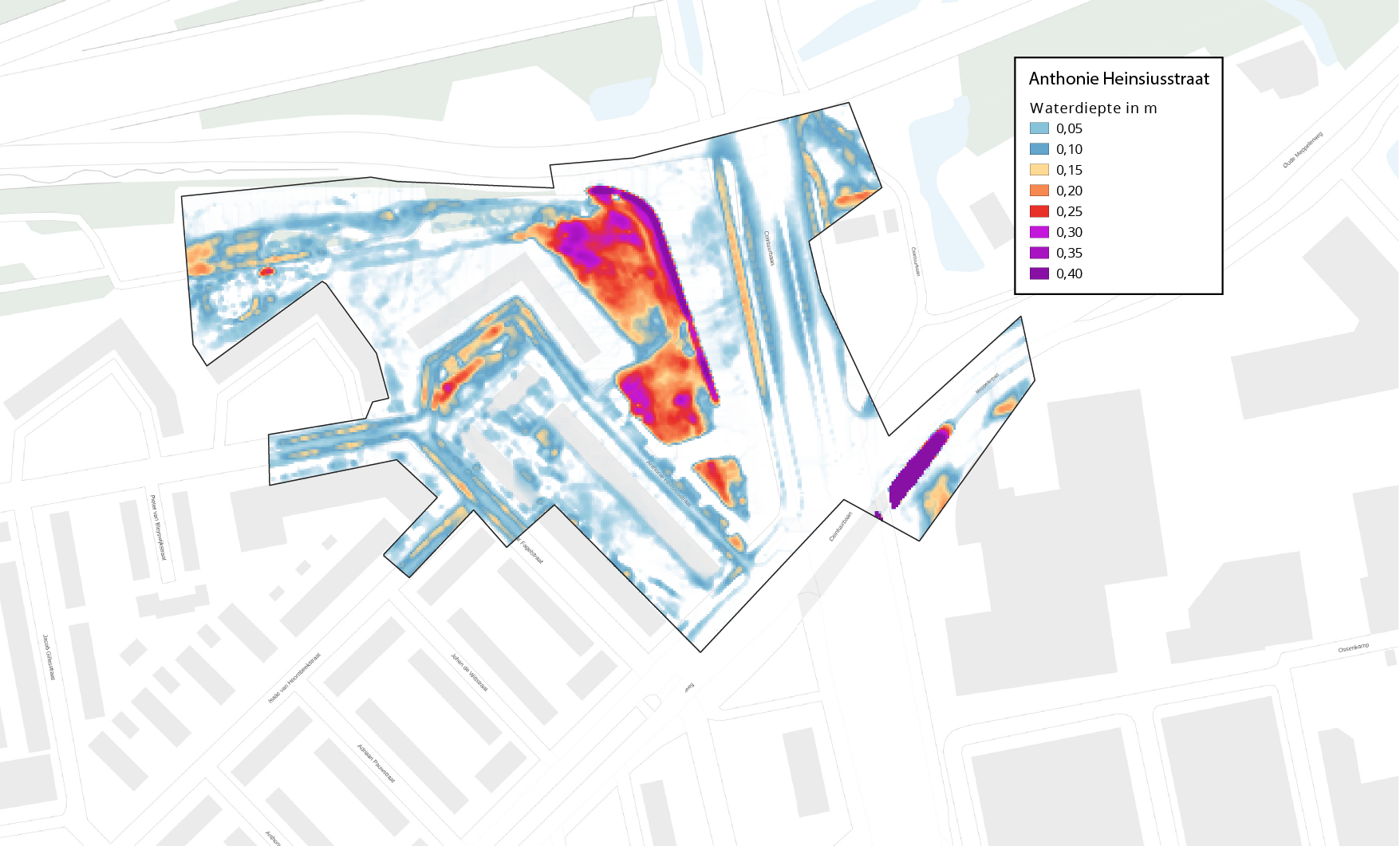
Task: Click the 'Pieter van Bleyswijkstraat' street label
Action: point(158,527)
